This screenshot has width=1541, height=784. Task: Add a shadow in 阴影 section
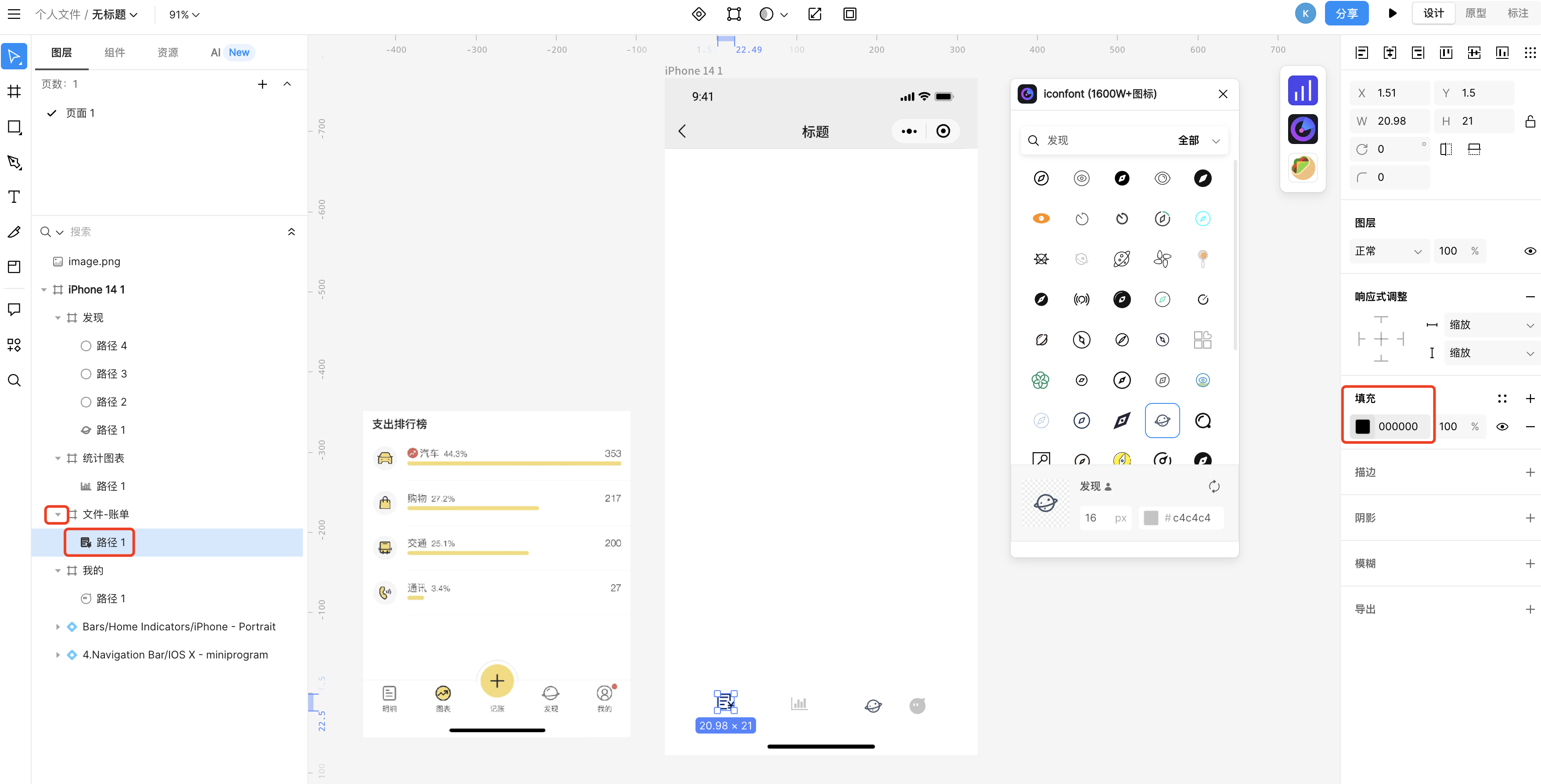tap(1530, 518)
